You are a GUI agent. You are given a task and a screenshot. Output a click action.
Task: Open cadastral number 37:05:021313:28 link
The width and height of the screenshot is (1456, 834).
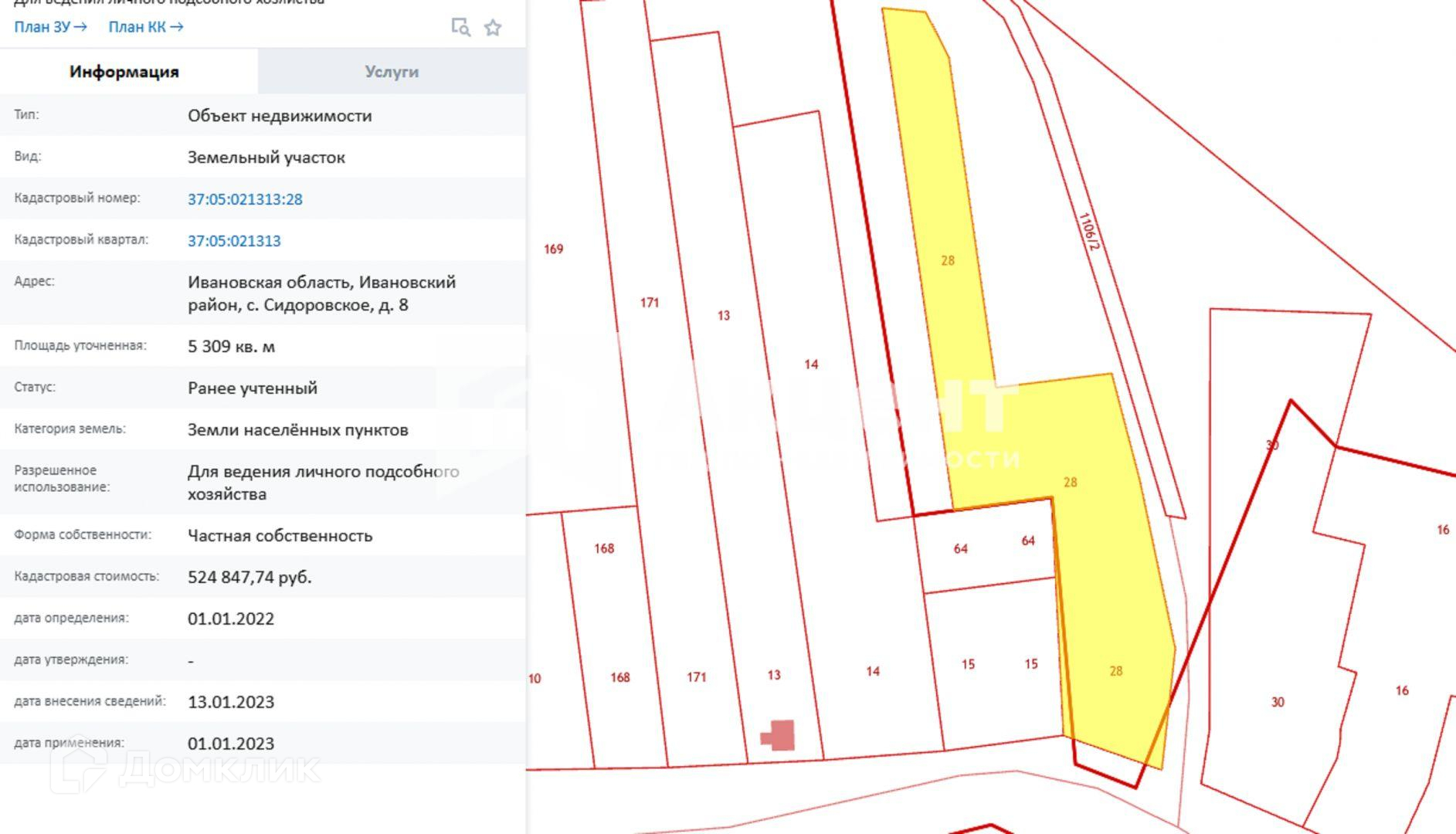(245, 199)
